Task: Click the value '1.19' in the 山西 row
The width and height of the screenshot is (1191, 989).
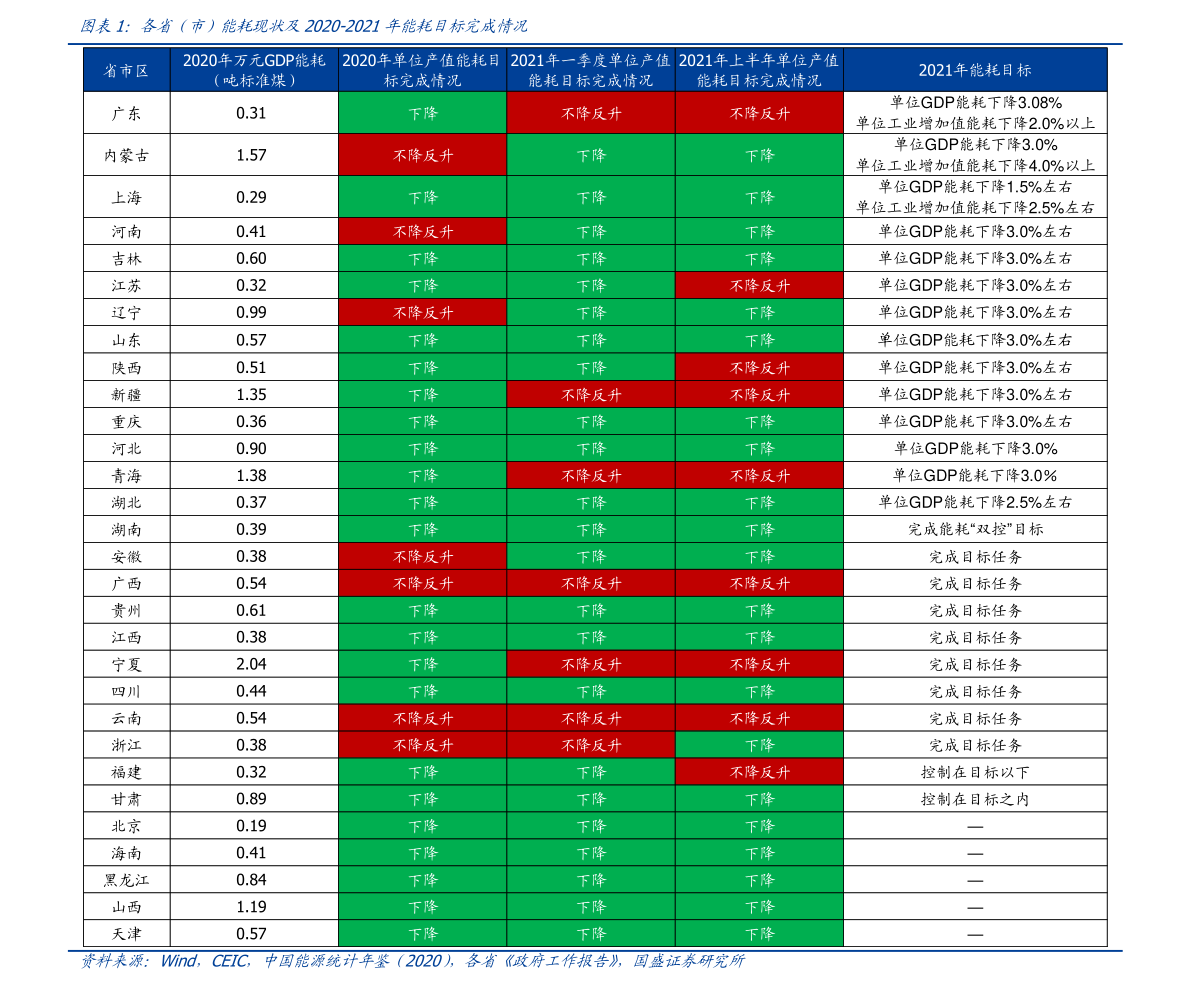Action: (251, 906)
